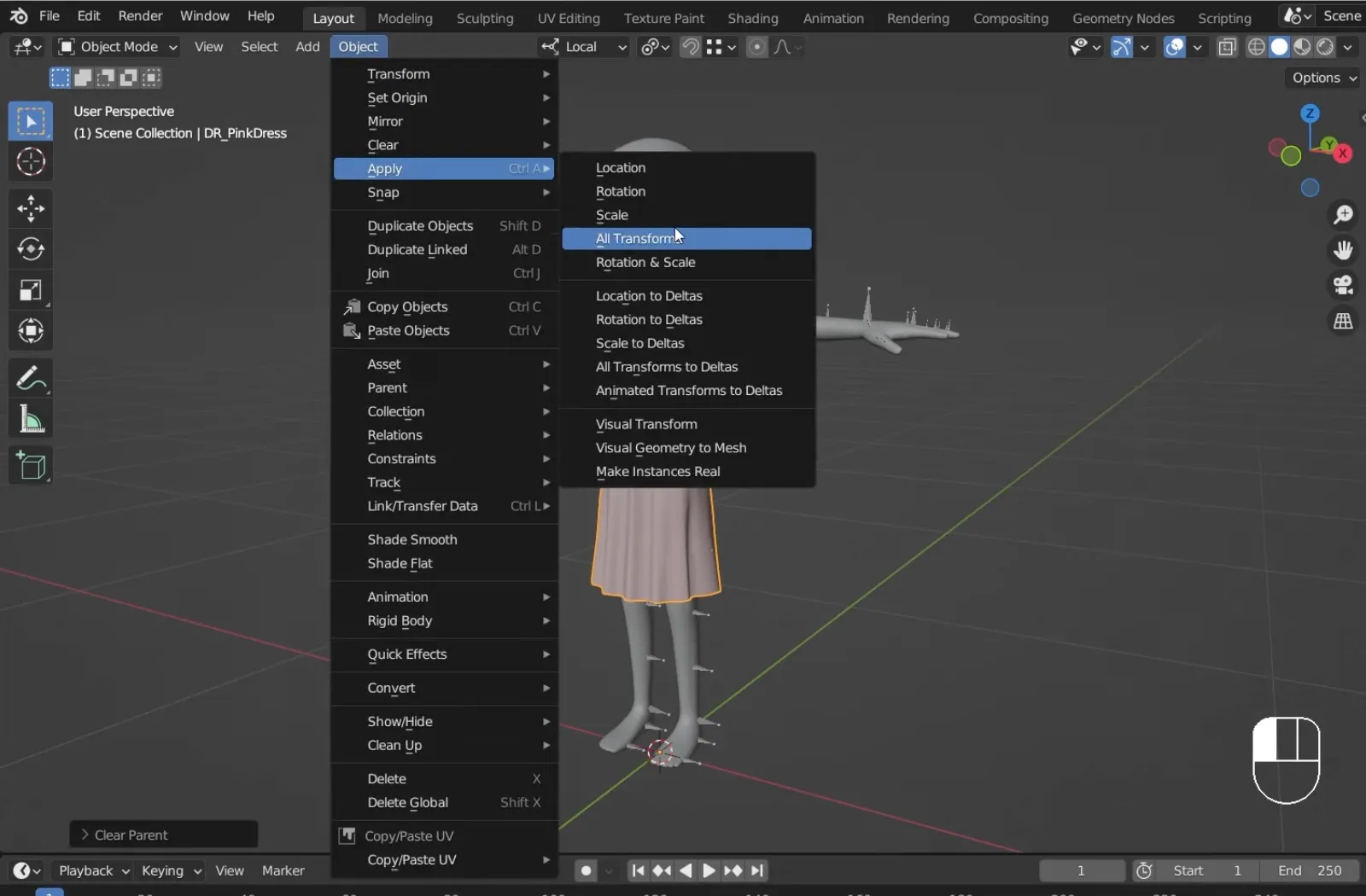This screenshot has height=896, width=1366.
Task: Toggle auto keying record button
Action: pos(586,870)
